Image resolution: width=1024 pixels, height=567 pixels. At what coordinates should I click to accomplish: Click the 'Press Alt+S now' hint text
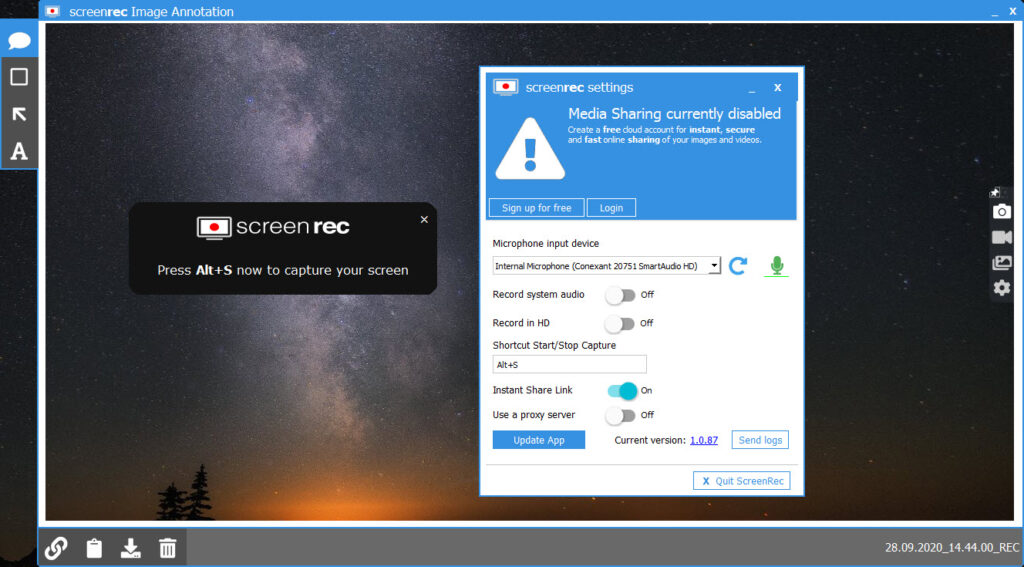283,270
